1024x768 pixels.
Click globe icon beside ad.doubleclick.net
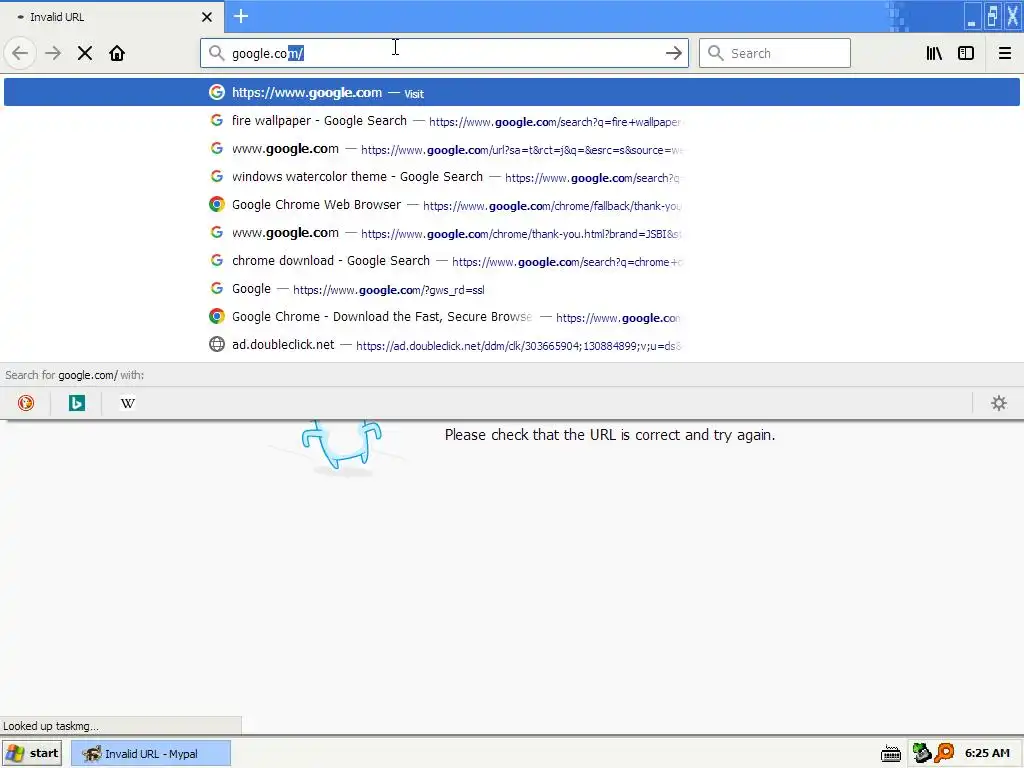point(217,344)
